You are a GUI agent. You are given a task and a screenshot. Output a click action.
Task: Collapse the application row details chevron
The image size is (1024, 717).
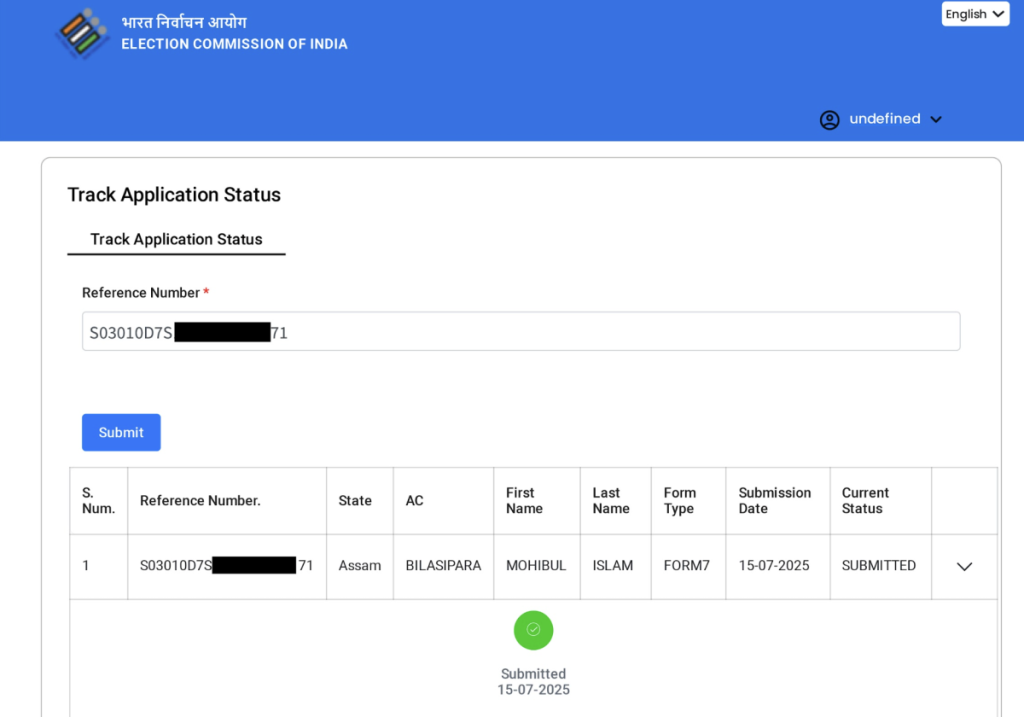tap(964, 566)
